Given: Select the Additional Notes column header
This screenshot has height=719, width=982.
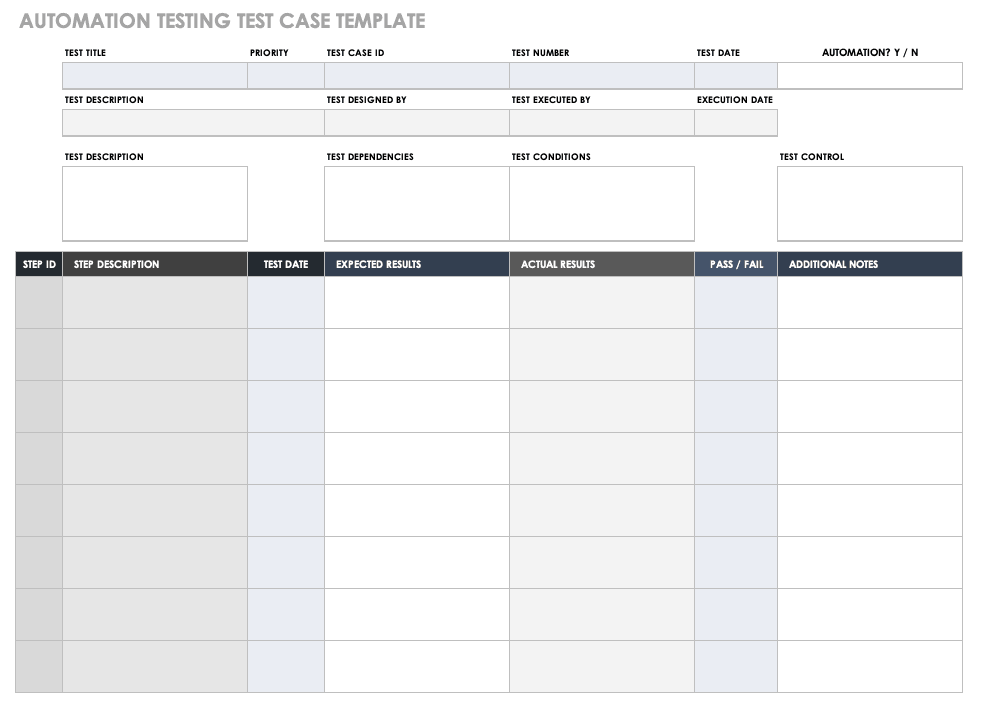Looking at the screenshot, I should 870,264.
